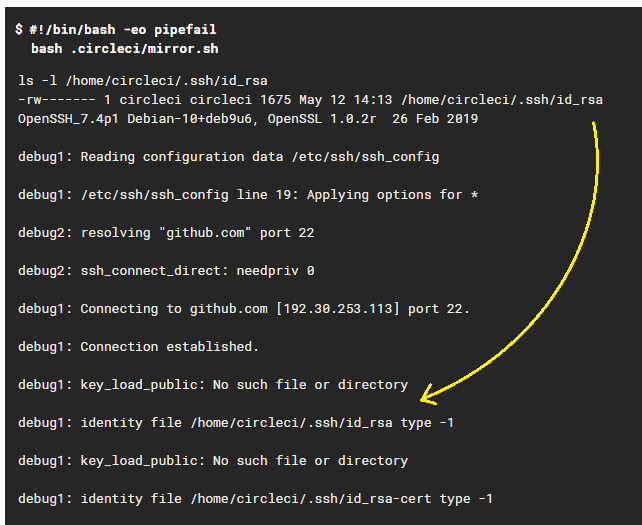Click the 'id_rsa type -1' identity file line
The image size is (642, 525).
pos(236,423)
